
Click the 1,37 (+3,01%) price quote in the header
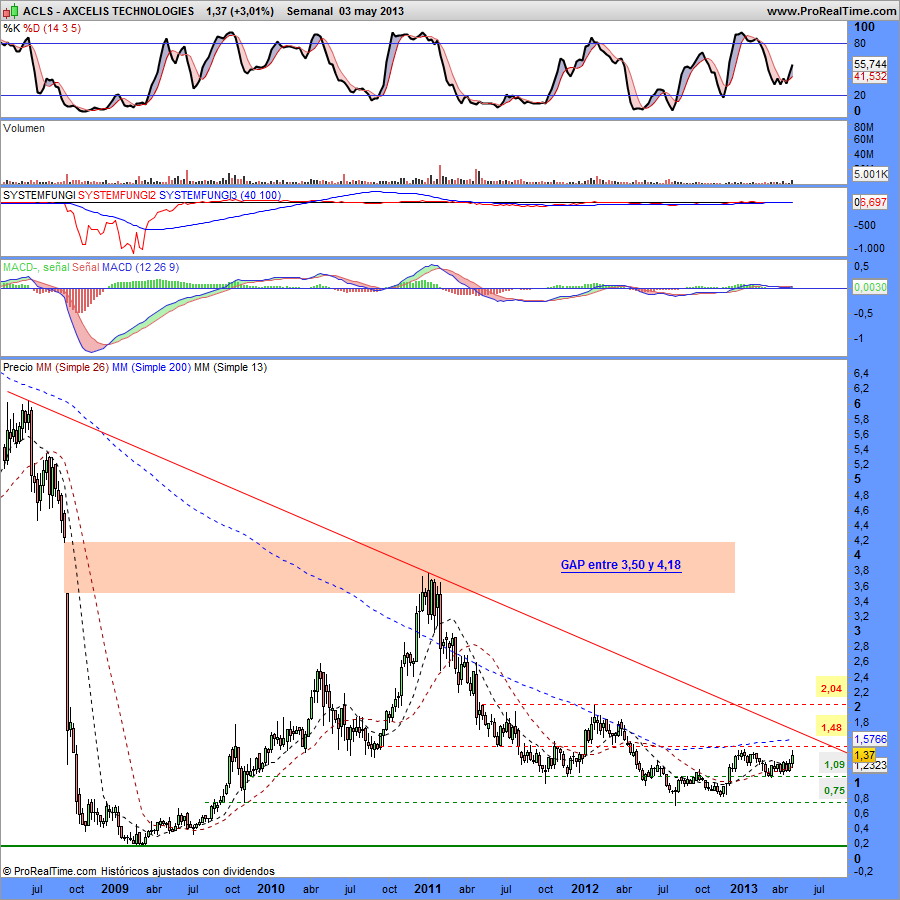240,11
